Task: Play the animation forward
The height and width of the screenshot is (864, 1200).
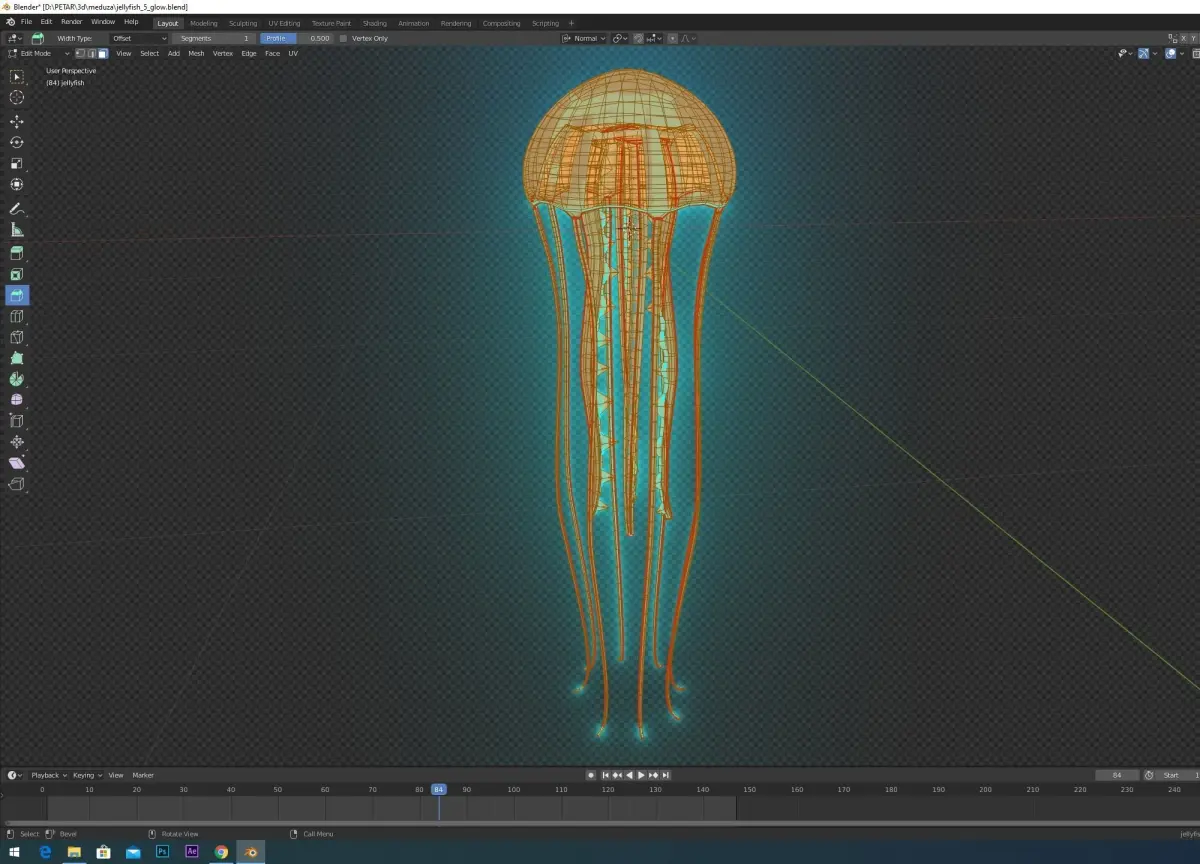Action: (x=641, y=775)
